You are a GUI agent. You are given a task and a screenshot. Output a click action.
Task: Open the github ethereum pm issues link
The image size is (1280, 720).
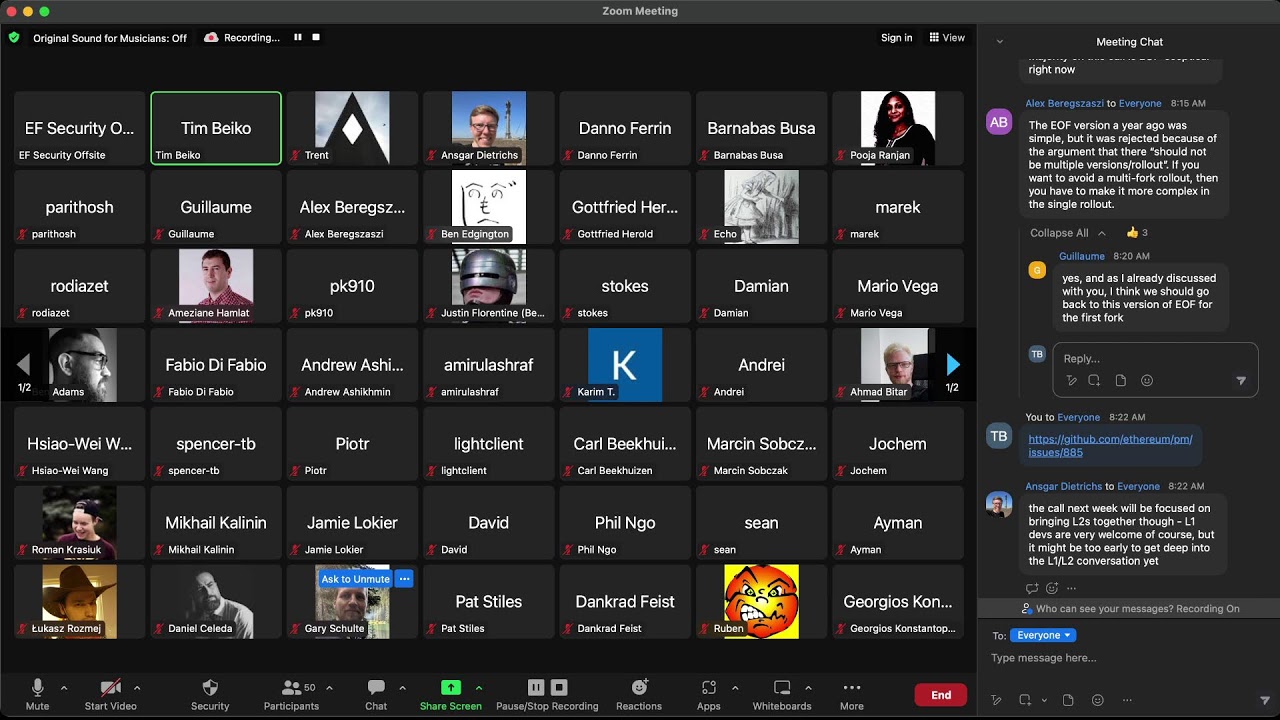(1110, 446)
